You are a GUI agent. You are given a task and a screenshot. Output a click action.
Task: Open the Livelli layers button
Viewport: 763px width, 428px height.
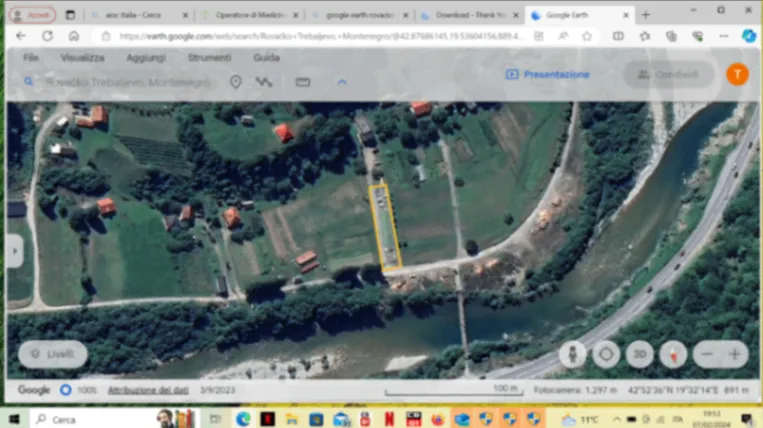(x=53, y=354)
